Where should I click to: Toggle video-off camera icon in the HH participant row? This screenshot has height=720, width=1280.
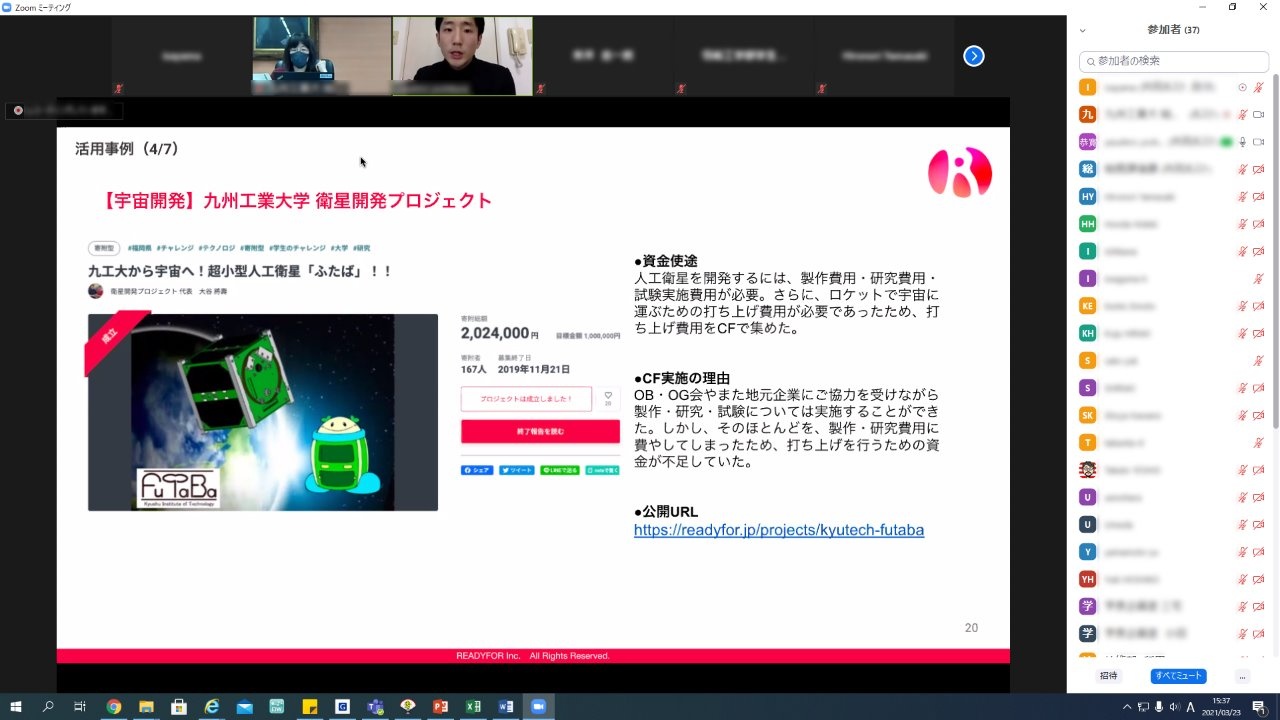[1259, 224]
